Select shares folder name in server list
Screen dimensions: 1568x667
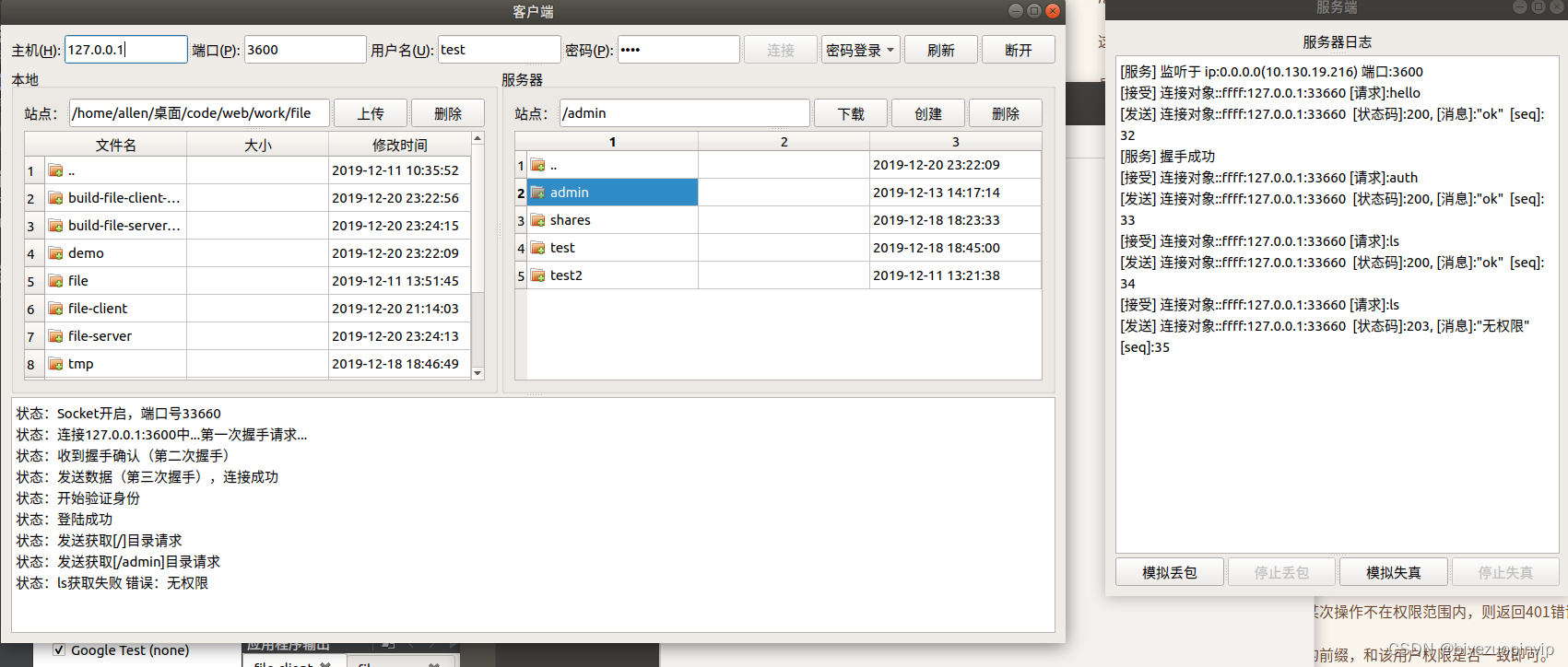(571, 220)
